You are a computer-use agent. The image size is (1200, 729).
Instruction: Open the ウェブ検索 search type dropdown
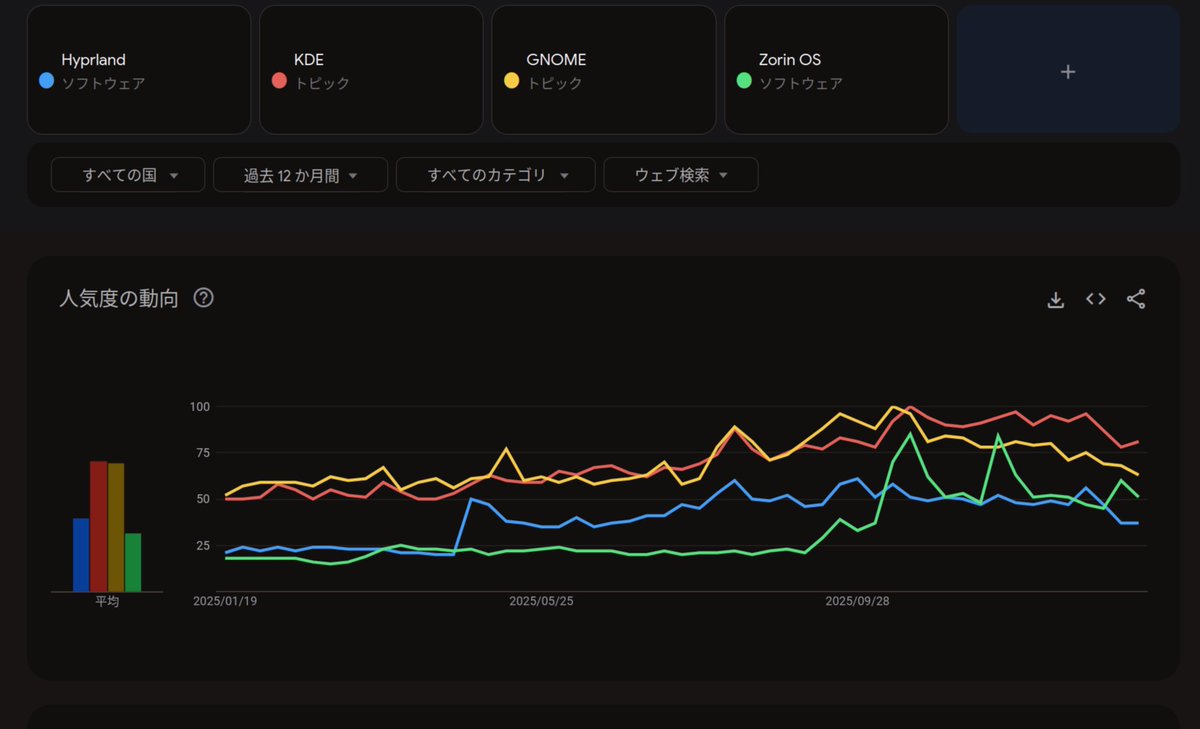click(681, 175)
